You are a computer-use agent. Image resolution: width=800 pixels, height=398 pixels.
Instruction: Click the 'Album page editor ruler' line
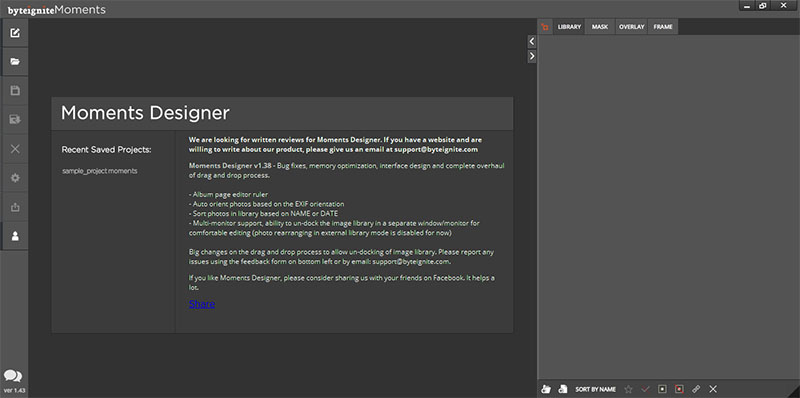pyautogui.click(x=228, y=194)
